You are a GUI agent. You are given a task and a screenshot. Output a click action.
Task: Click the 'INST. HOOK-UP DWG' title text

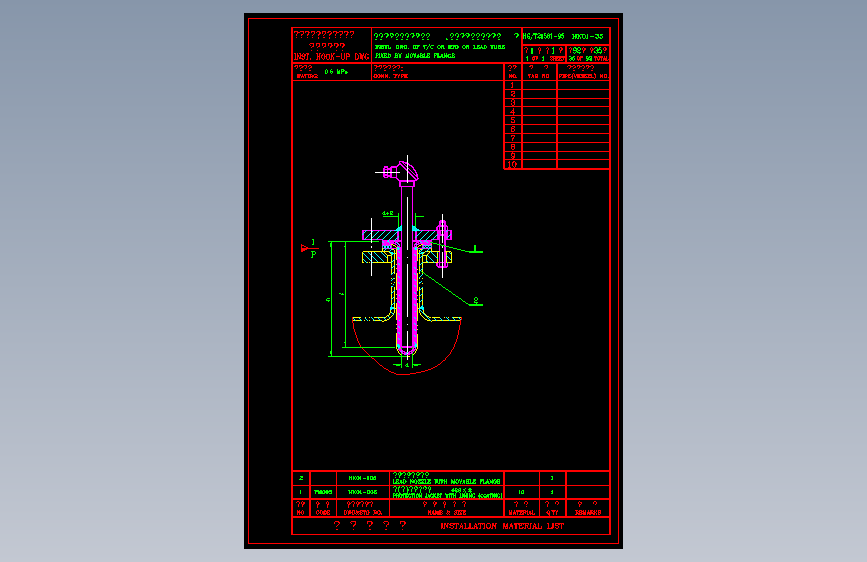click(331, 56)
